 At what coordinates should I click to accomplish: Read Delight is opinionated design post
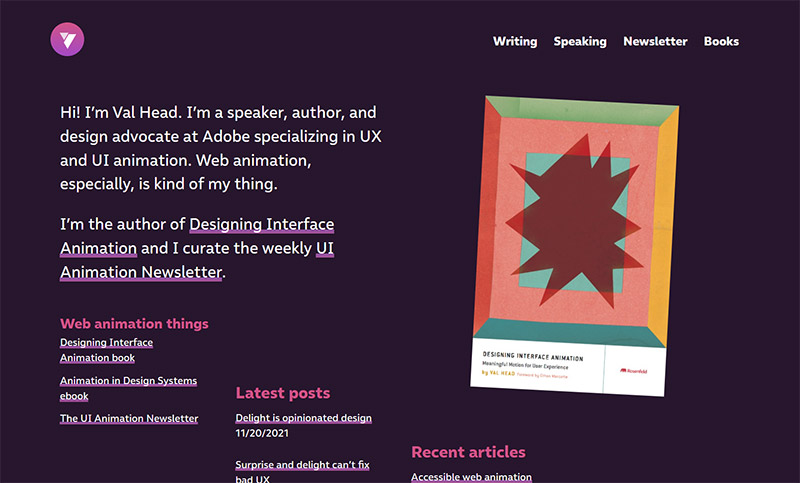coord(304,418)
